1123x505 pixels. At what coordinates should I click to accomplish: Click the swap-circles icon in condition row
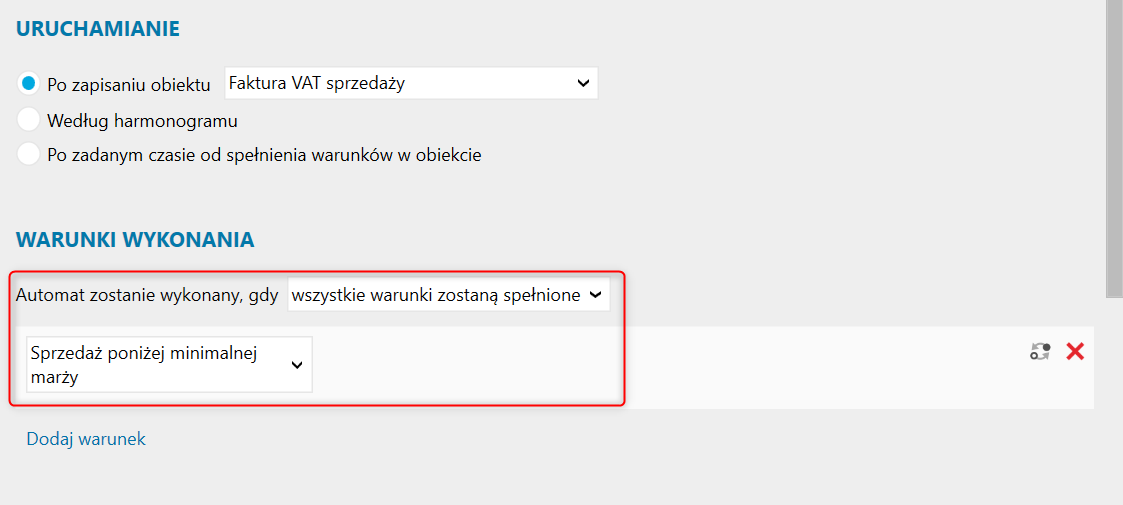pyautogui.click(x=1041, y=351)
